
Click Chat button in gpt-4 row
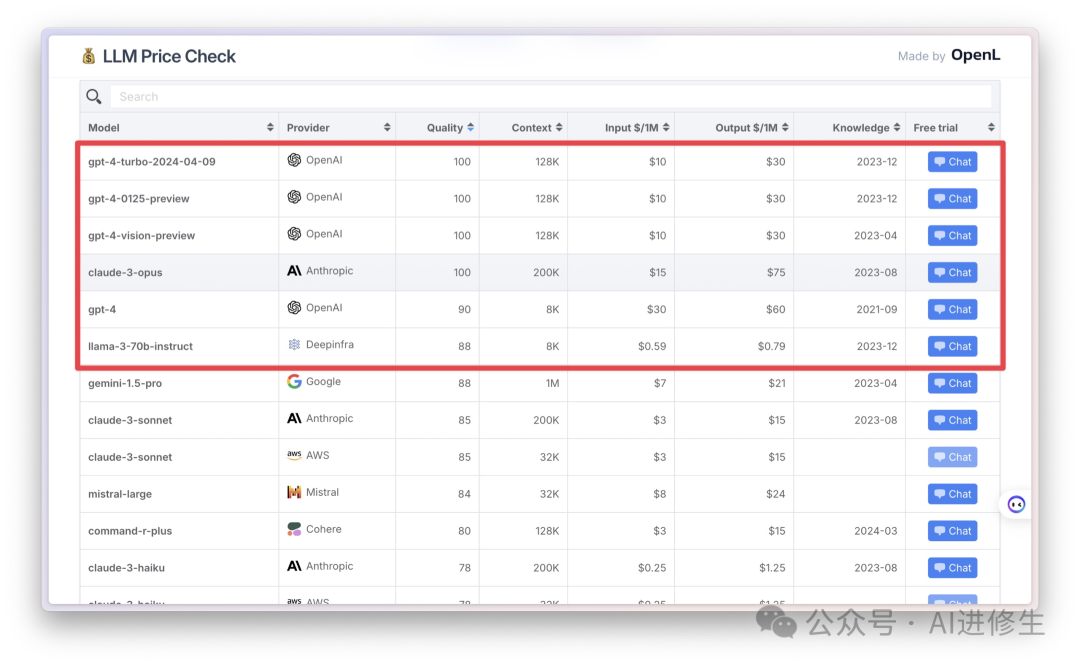(953, 309)
